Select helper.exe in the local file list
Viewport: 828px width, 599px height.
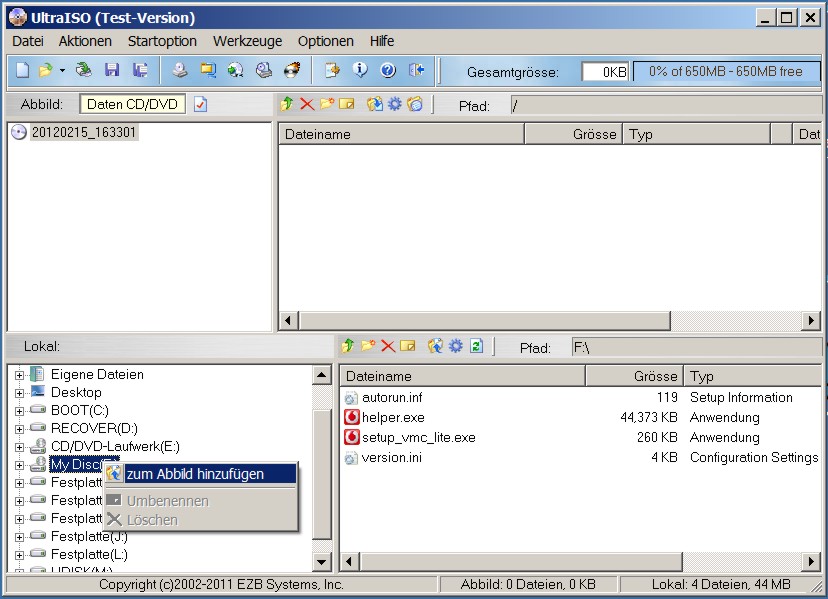click(393, 417)
